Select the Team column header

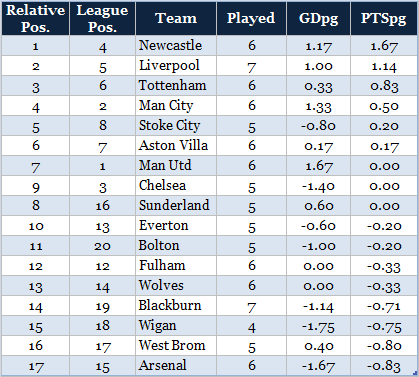pos(176,18)
